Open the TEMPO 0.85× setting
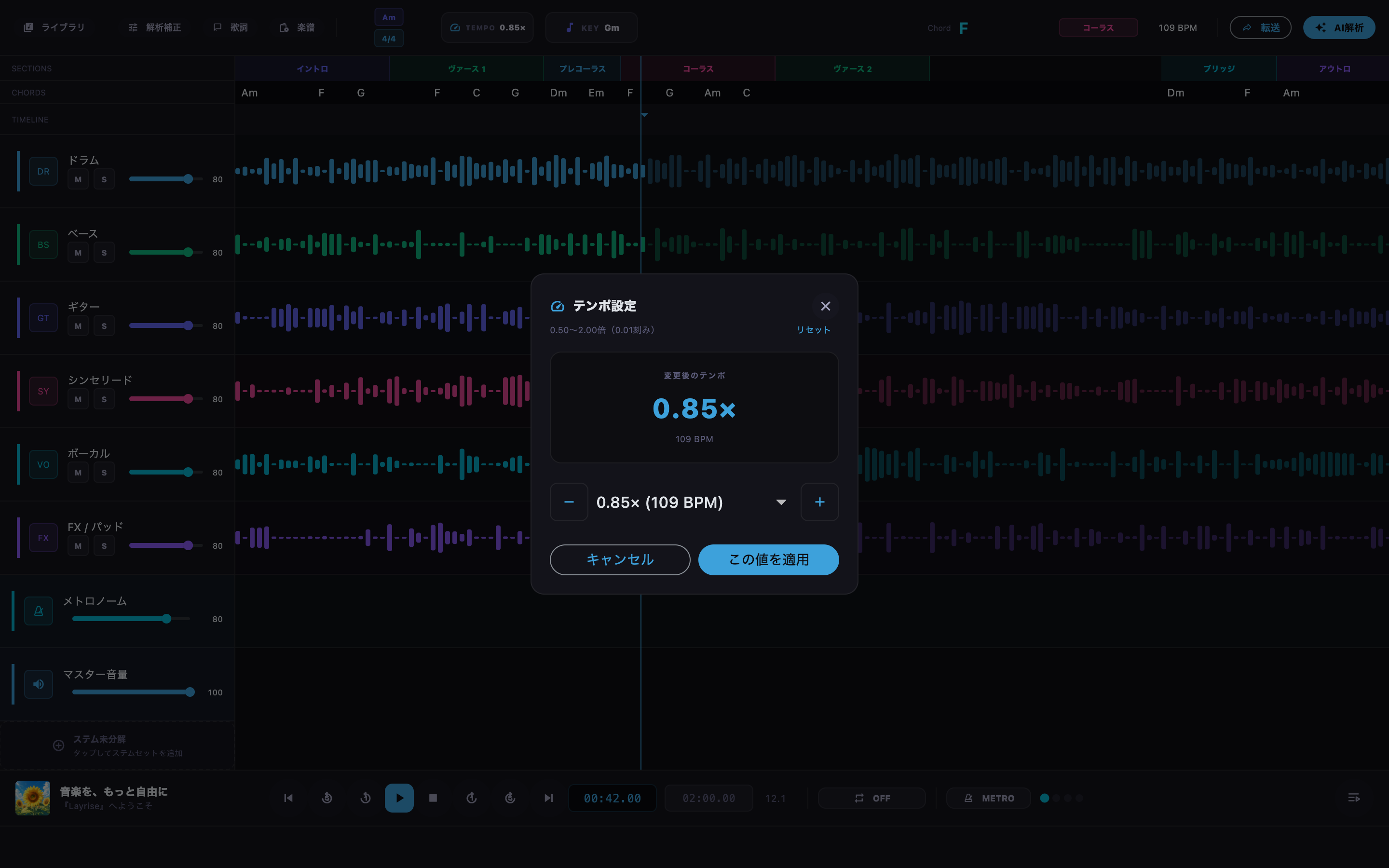1389x868 pixels. click(487, 27)
